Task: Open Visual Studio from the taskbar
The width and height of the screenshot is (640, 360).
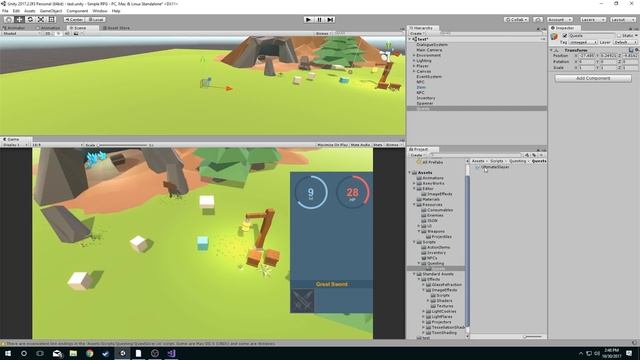Action: pos(171,353)
